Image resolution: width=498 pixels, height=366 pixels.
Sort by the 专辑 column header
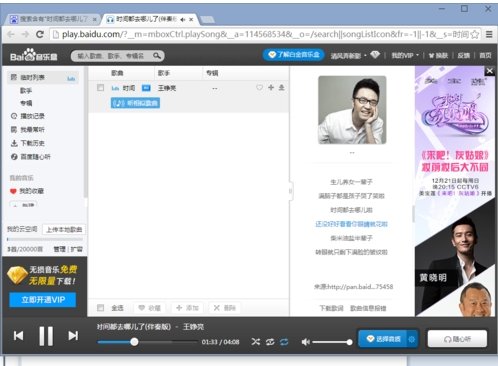point(212,73)
